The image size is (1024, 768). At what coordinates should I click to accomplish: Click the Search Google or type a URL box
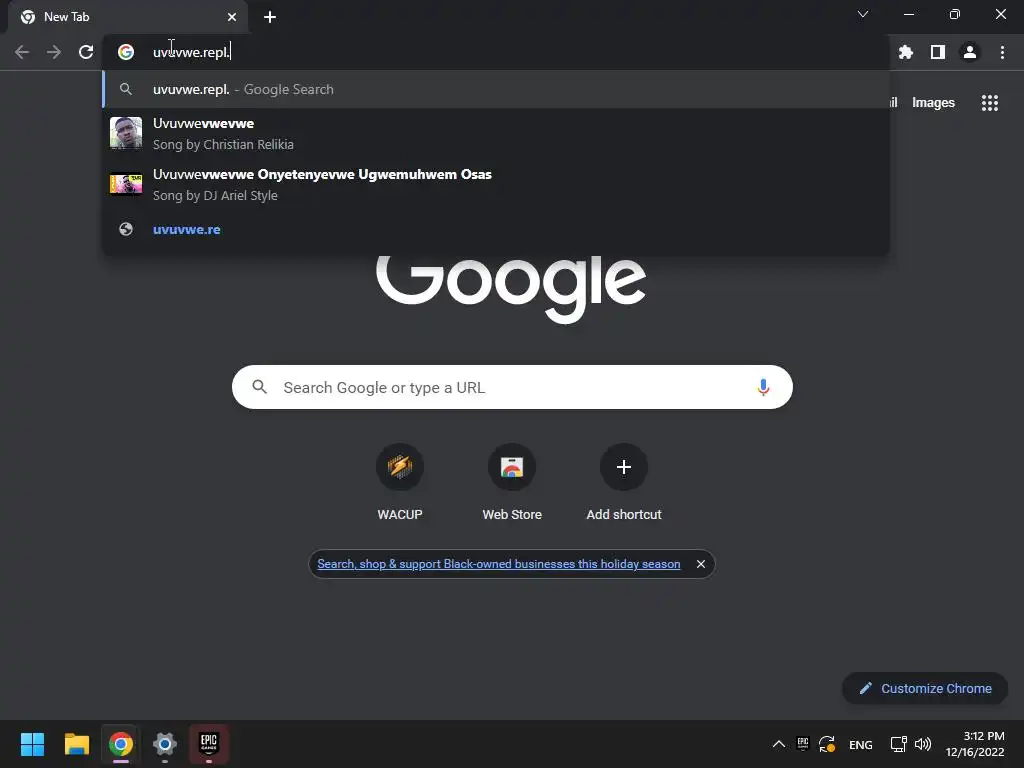click(x=512, y=387)
